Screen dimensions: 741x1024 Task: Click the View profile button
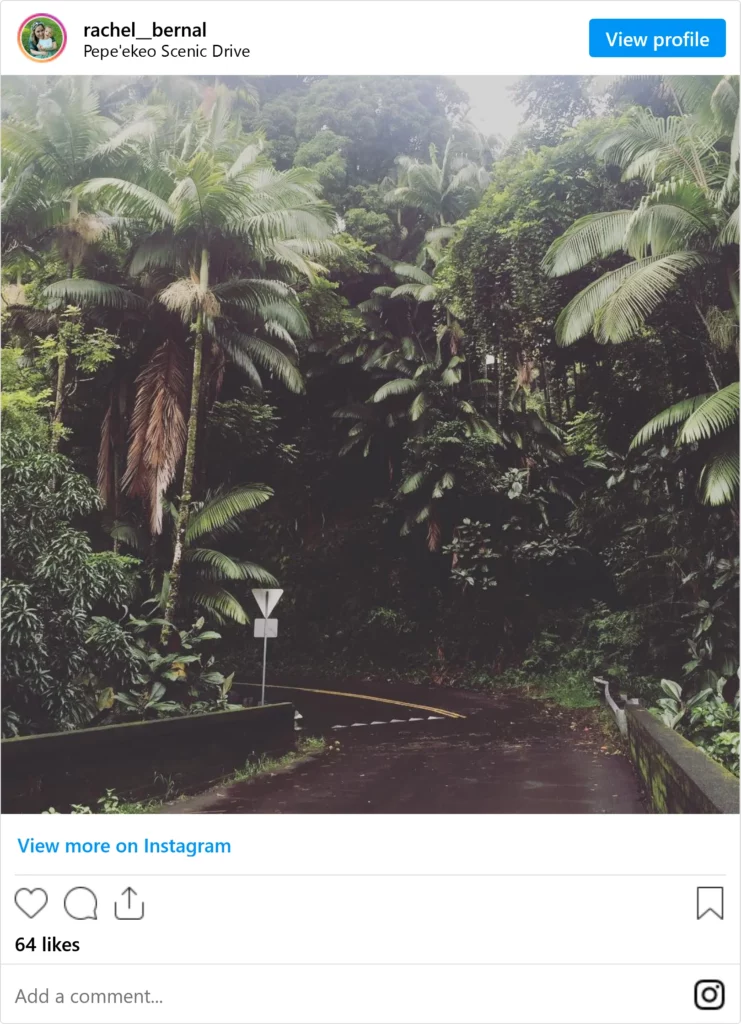coord(657,39)
